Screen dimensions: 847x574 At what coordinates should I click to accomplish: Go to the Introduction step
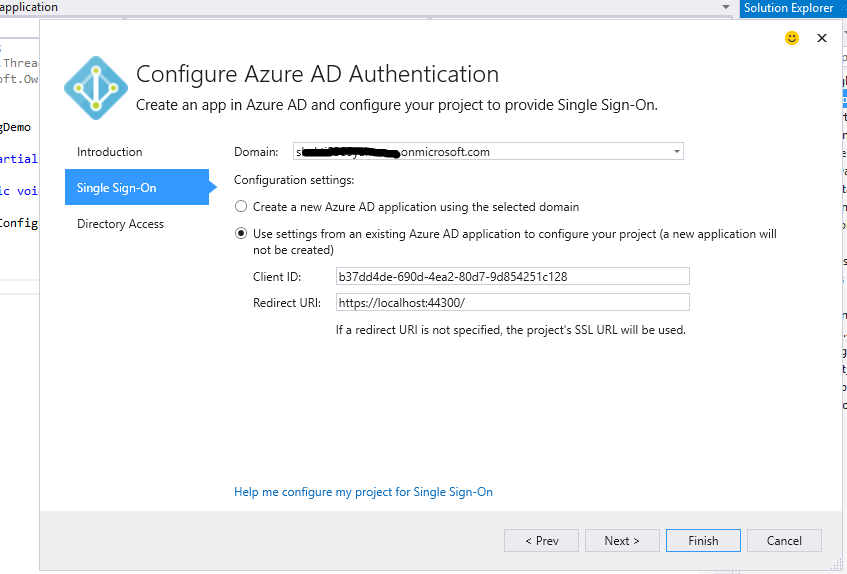click(110, 152)
